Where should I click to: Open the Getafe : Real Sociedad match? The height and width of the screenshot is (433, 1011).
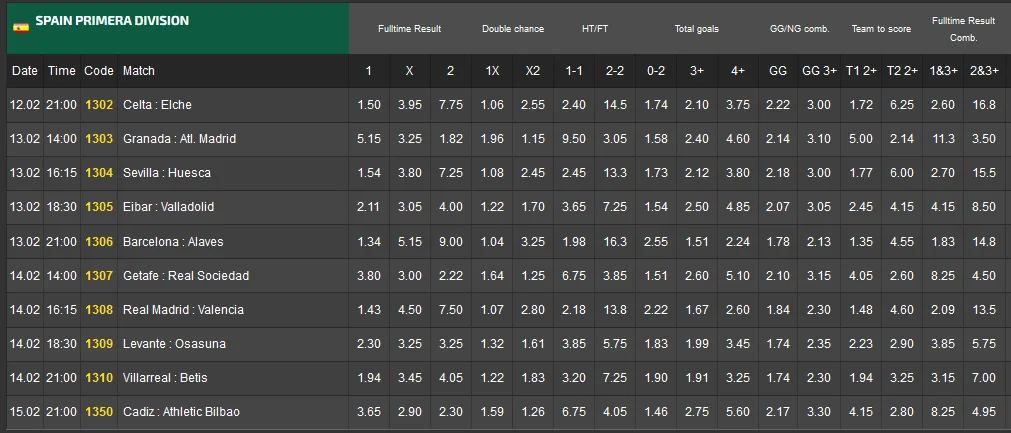[186, 275]
